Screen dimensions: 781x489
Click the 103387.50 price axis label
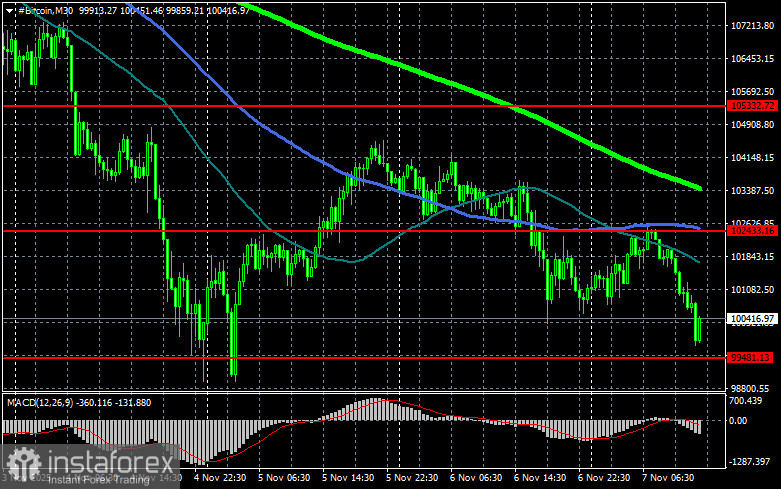752,191
